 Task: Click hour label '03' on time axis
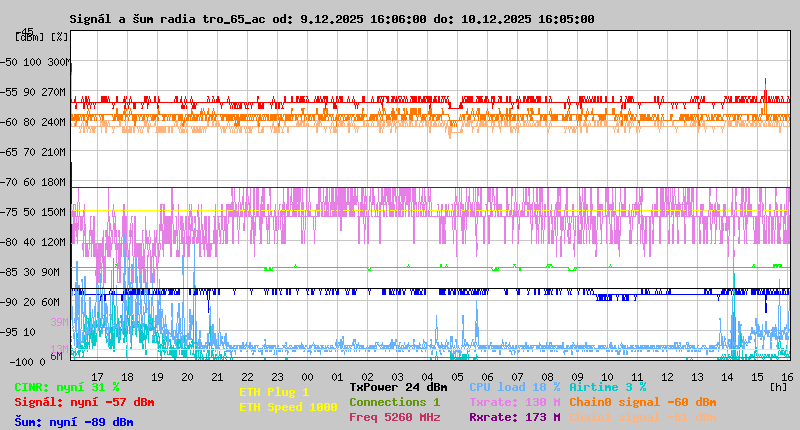[397, 377]
